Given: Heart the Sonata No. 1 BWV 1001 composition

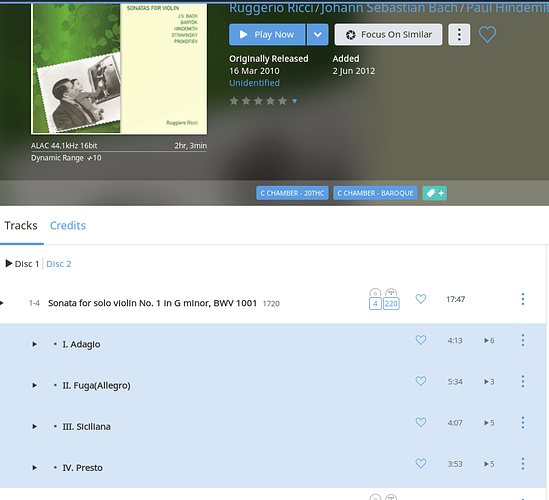Looking at the screenshot, I should (421, 299).
